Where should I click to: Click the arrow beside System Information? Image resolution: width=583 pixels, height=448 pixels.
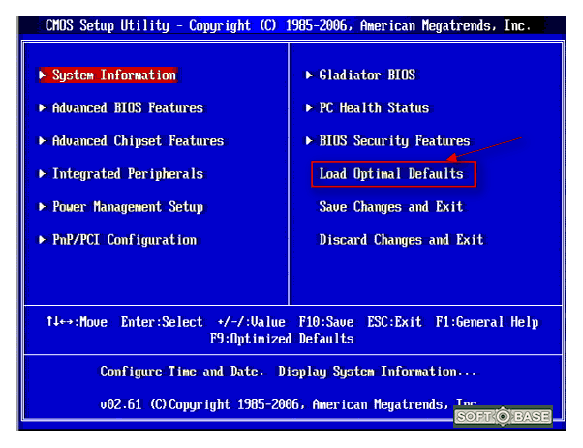[x=42, y=75]
